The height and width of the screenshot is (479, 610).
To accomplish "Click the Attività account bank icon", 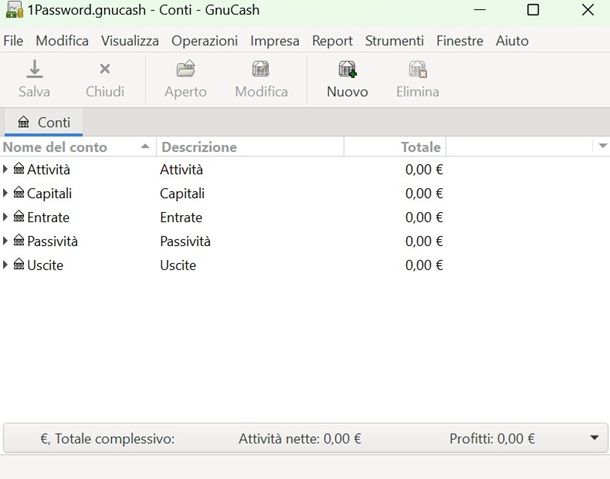I will (19, 168).
